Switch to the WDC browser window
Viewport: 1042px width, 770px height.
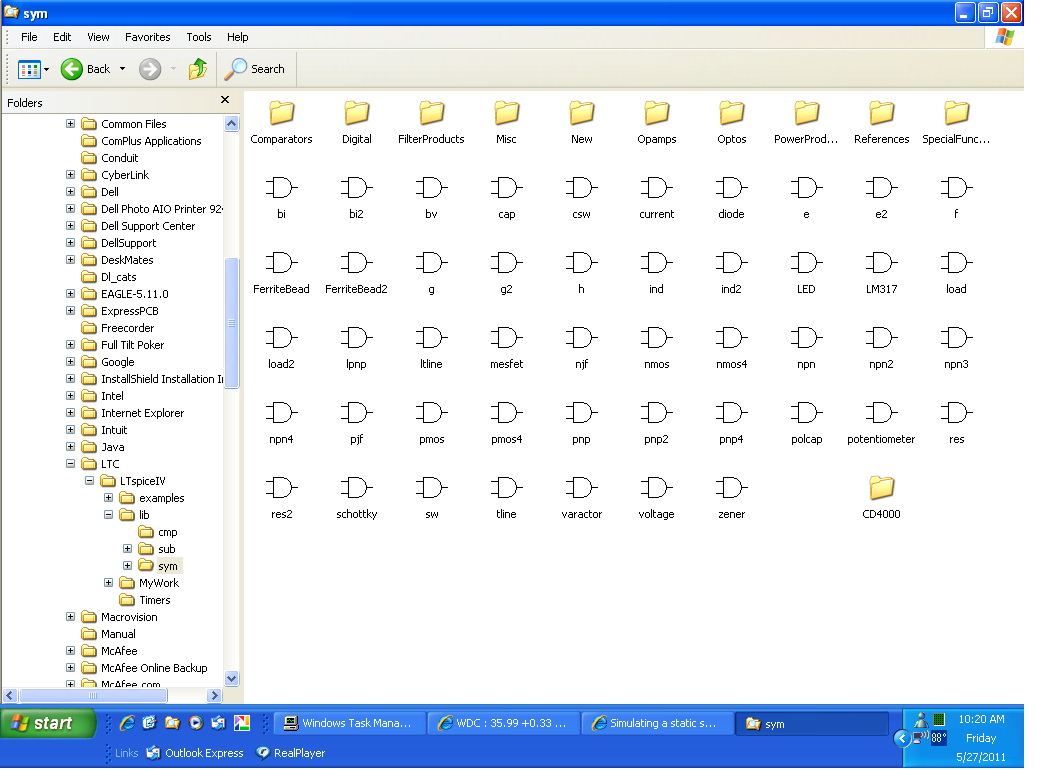pyautogui.click(x=504, y=723)
